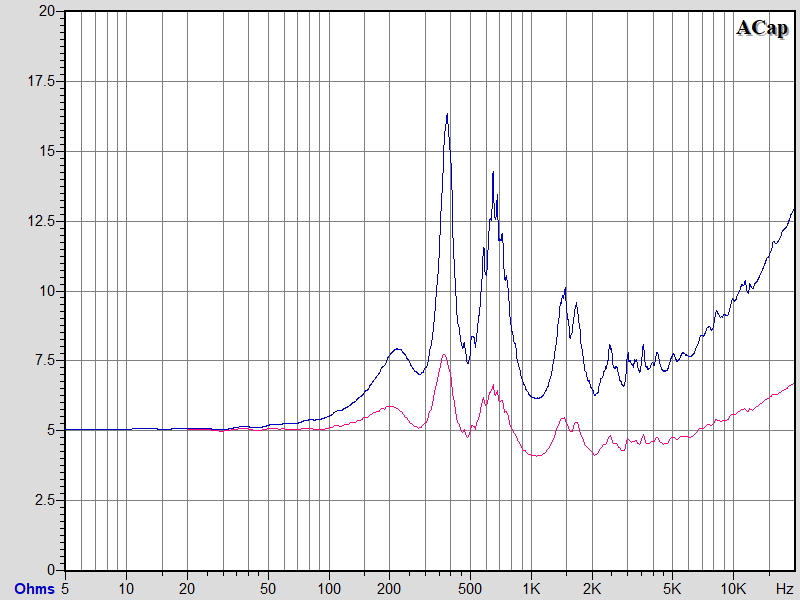
Task: Click the 10K frequency axis label
Action: [734, 587]
